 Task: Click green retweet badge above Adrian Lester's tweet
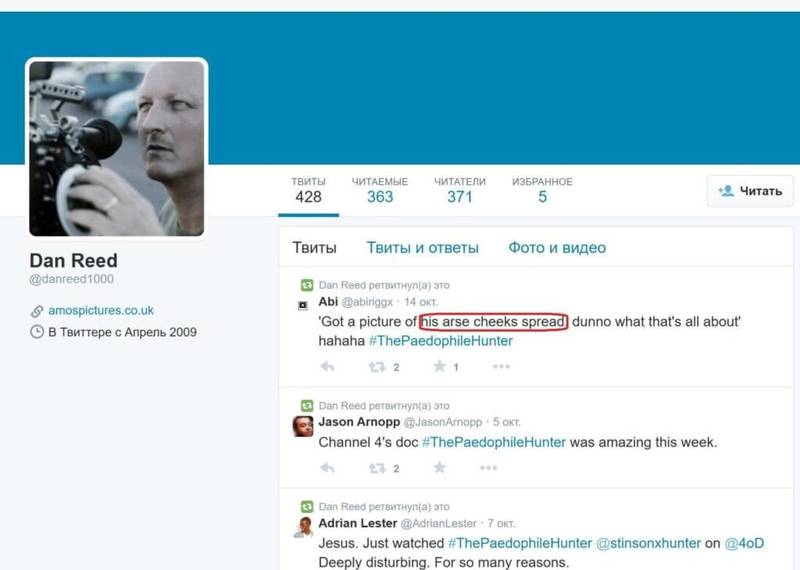tap(307, 507)
